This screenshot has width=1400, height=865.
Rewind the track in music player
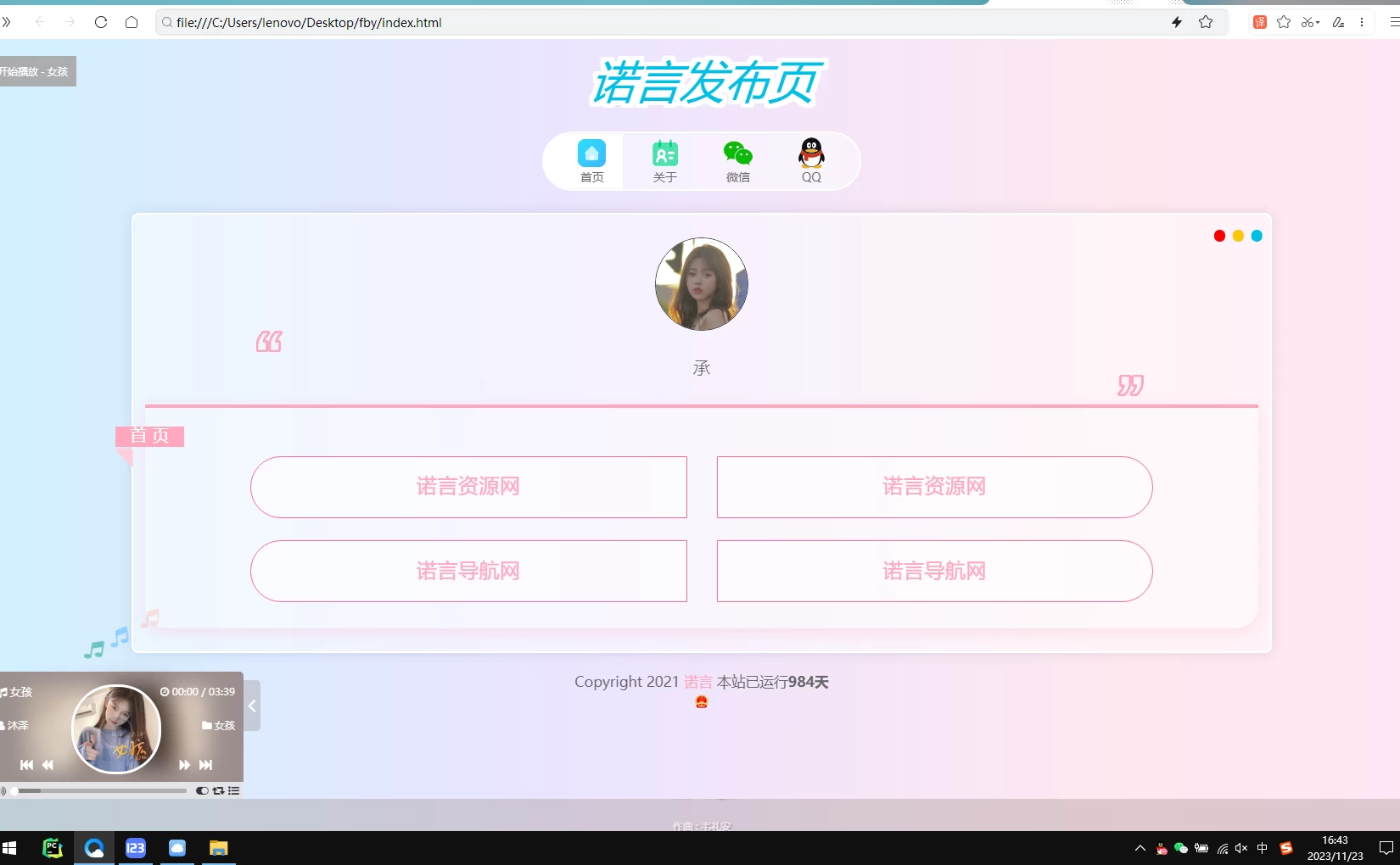pos(48,765)
